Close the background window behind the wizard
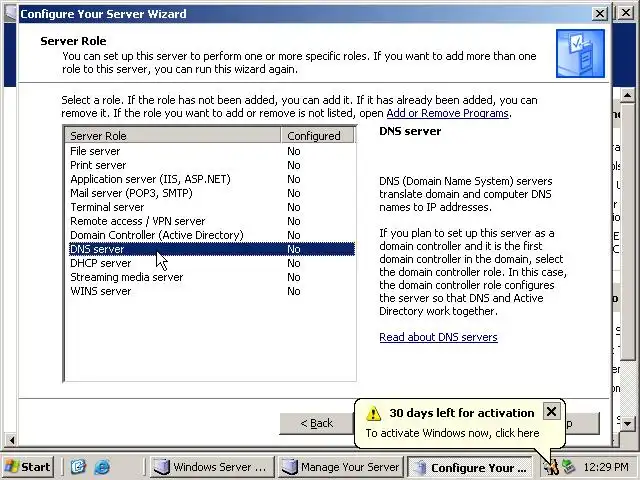Image resolution: width=640 pixels, height=480 pixels. tap(626, 13)
